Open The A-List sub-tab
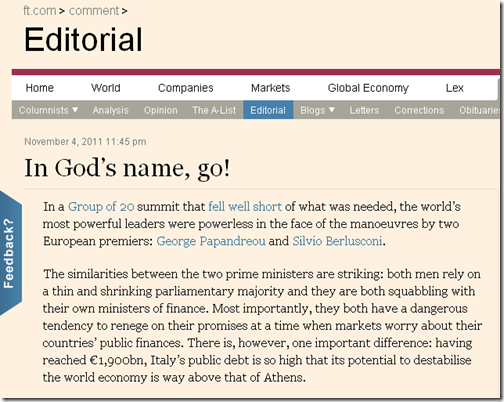 point(214,110)
